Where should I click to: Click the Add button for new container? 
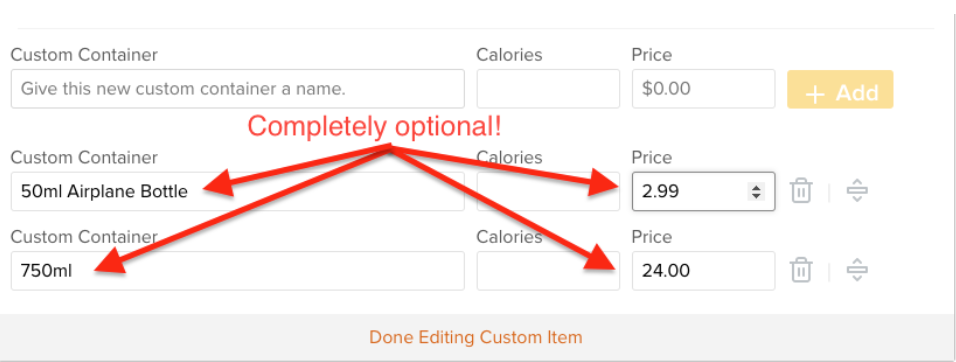(x=840, y=90)
